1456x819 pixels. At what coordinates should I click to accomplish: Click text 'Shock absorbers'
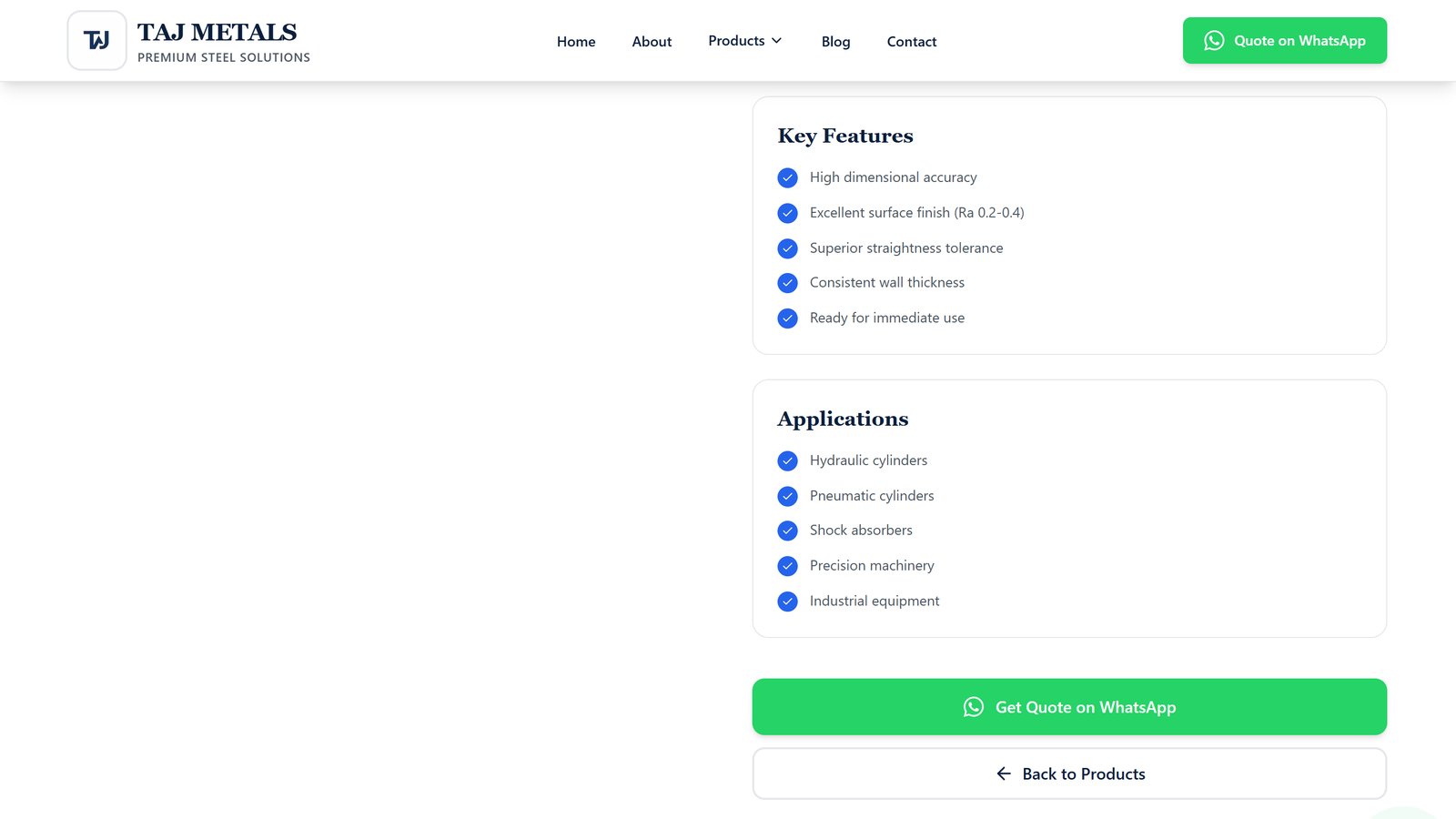tap(861, 531)
